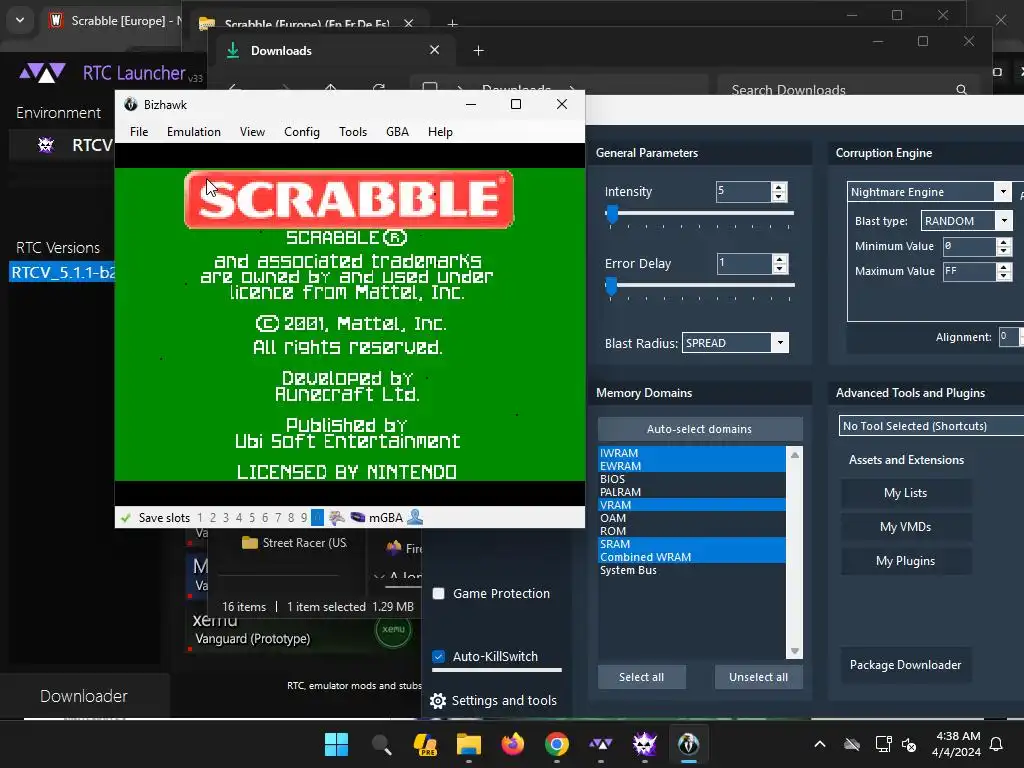
Task: Open My Lists
Action: pos(905,493)
